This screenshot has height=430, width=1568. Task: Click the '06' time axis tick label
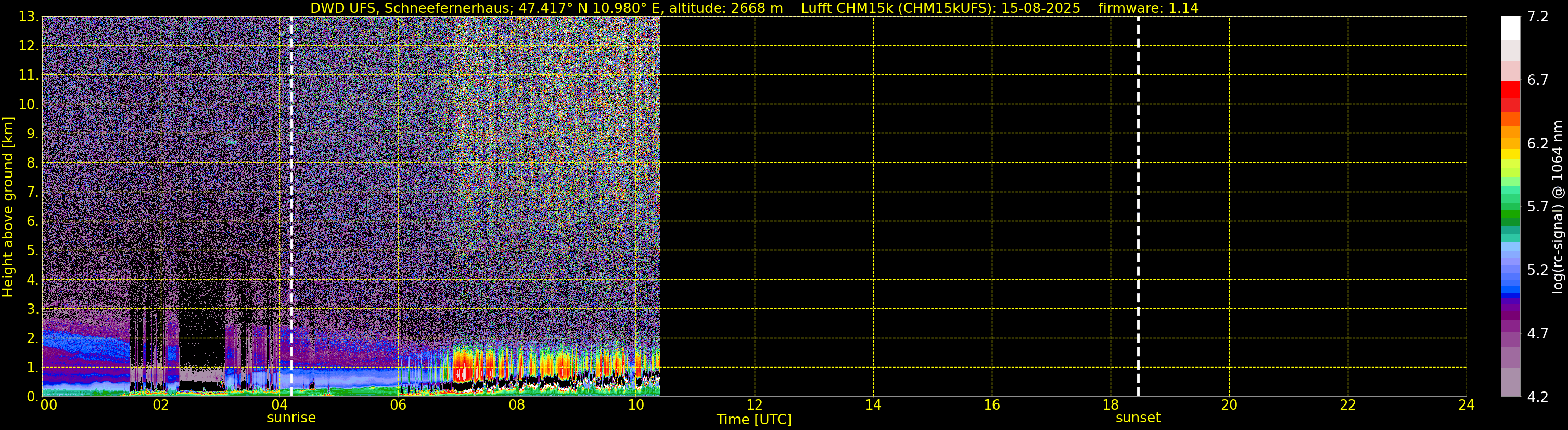click(398, 405)
